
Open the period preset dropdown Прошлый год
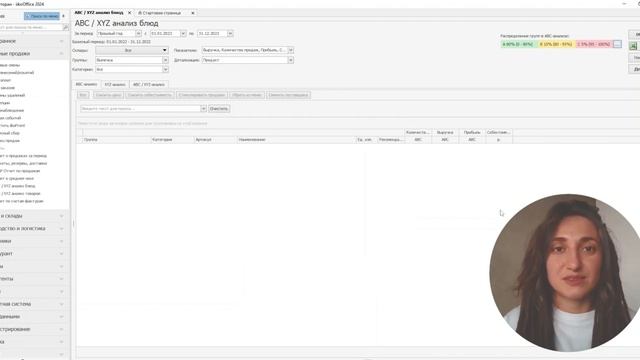point(138,33)
